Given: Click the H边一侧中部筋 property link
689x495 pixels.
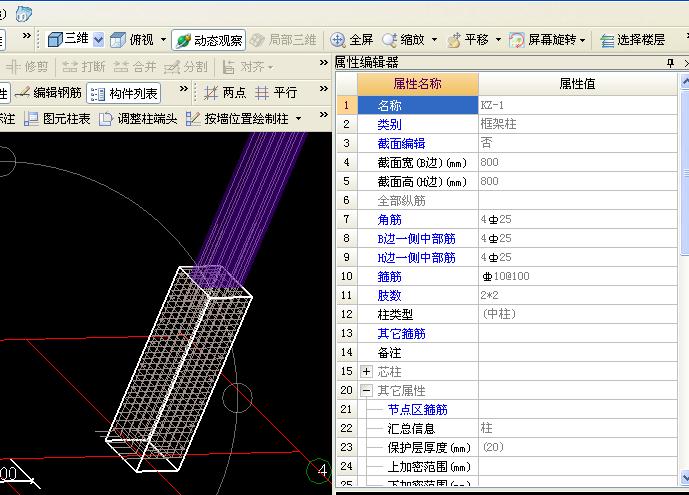Looking at the screenshot, I should 416,257.
